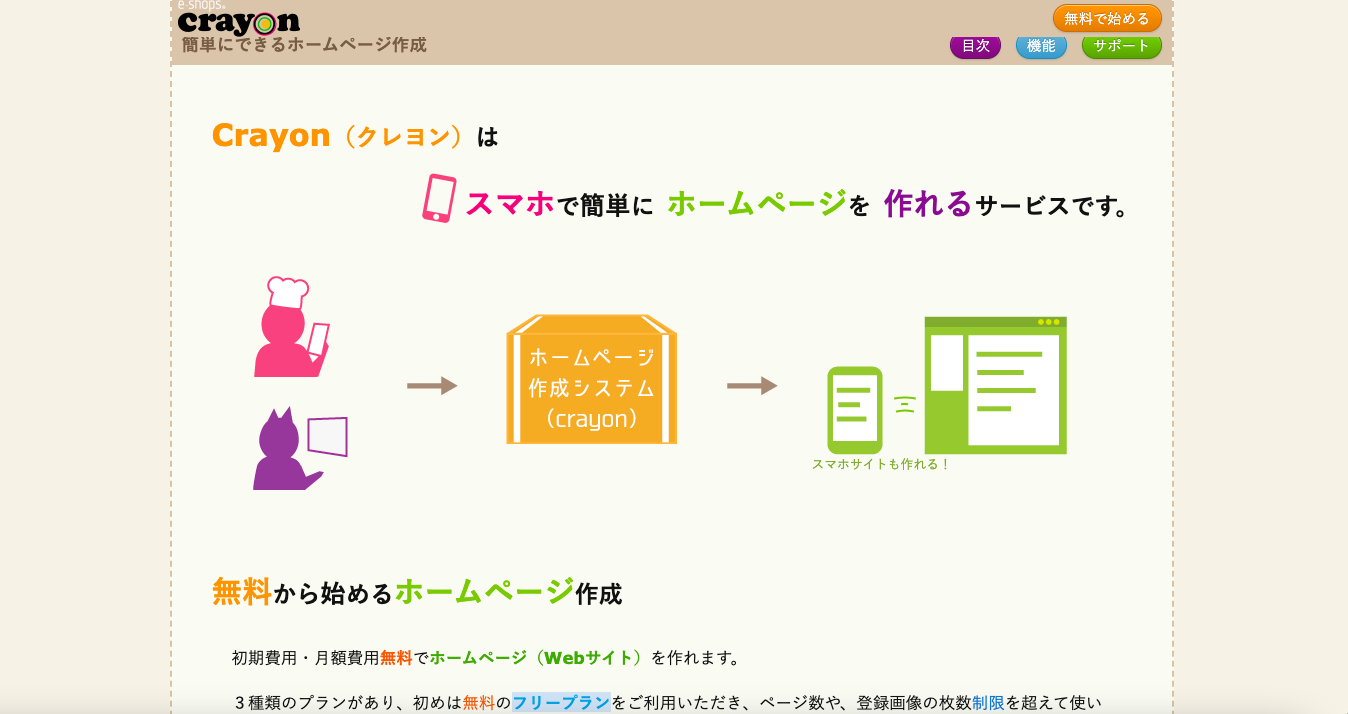
Task: Click the 無料から始めるホームページ作成 heading
Action: (x=417, y=592)
